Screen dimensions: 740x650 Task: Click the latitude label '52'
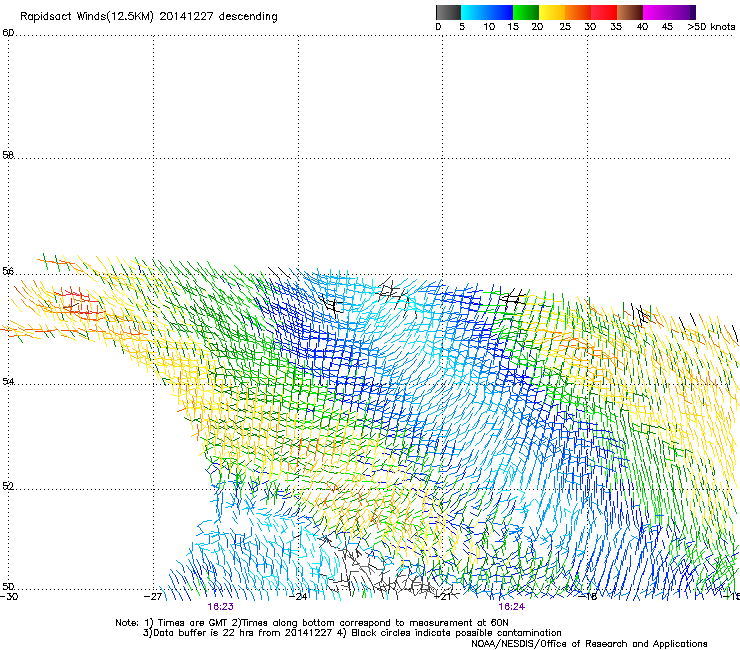point(8,486)
